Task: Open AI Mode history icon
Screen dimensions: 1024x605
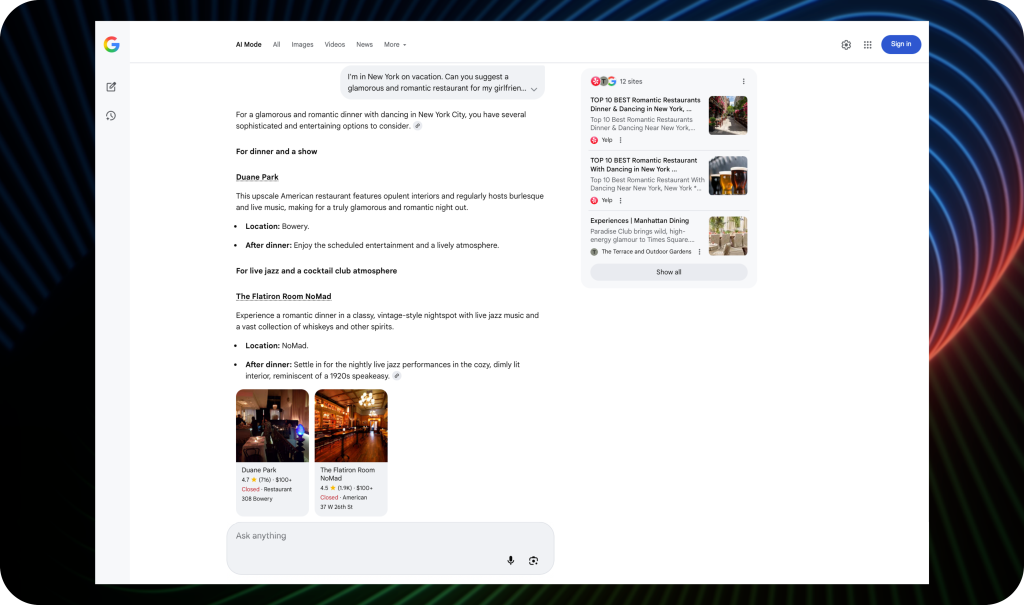Action: click(x=111, y=116)
